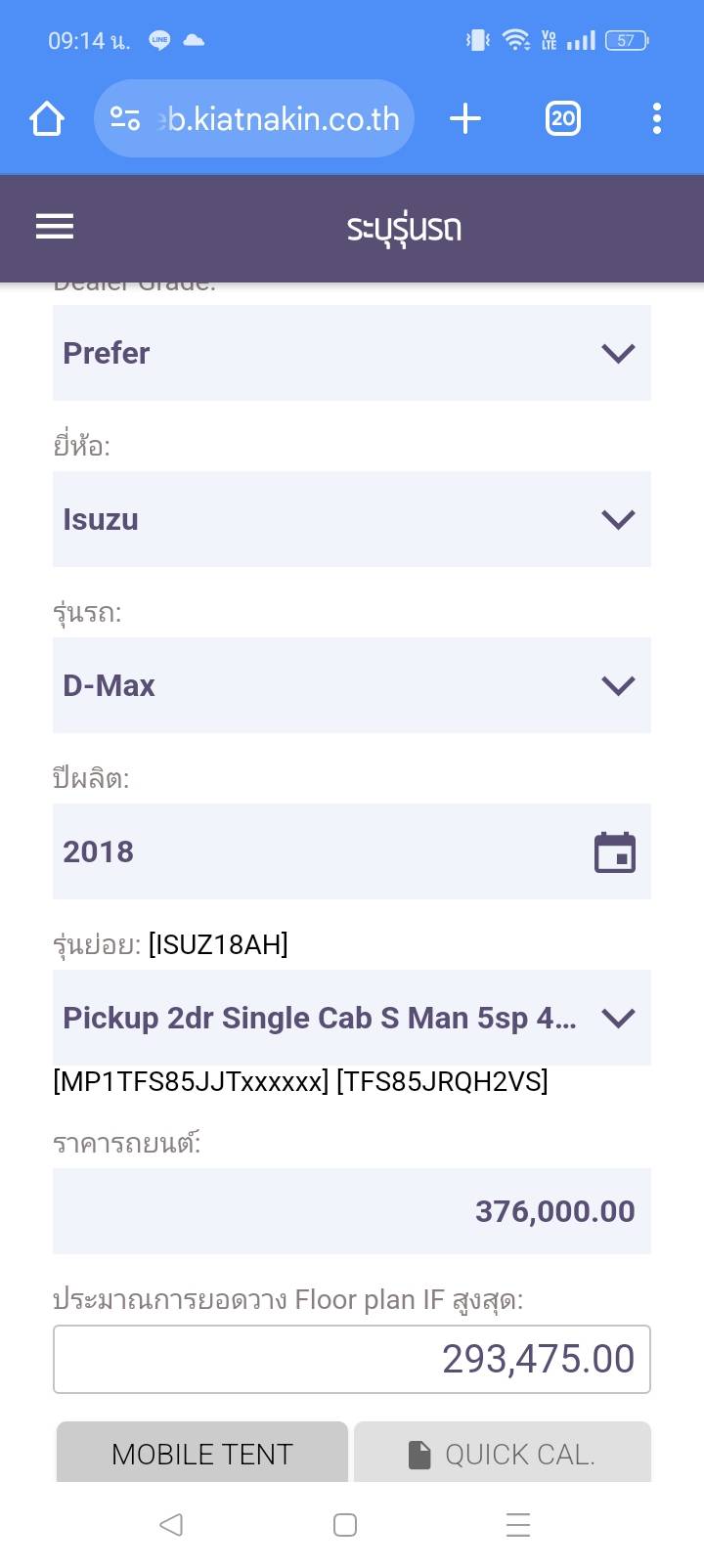Click the QUICK CAL. button
Screen dimensions: 704x1568
(502, 1454)
